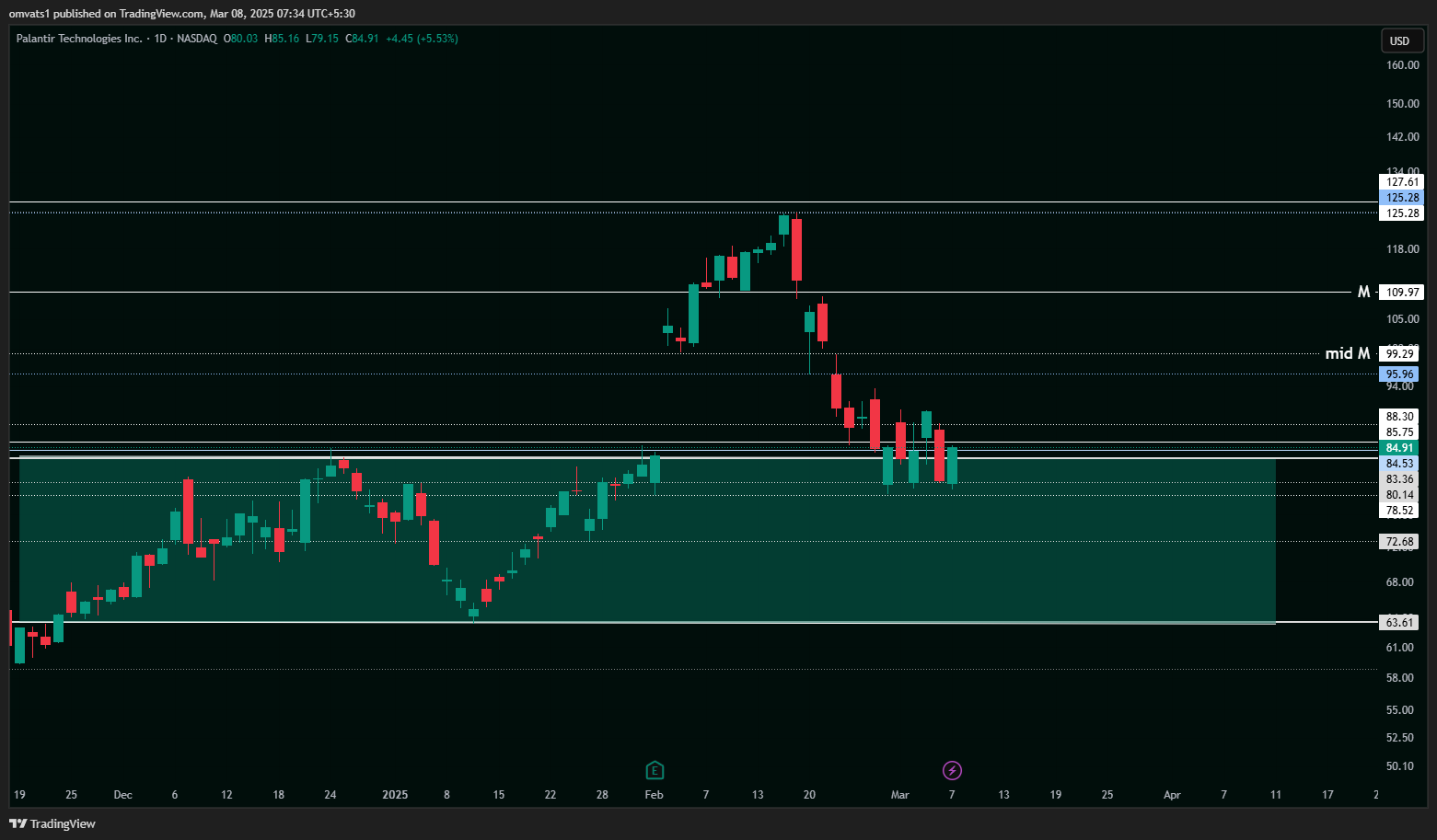The width and height of the screenshot is (1437, 840).
Task: Click the 142.00 price scale value
Action: tap(1403, 137)
